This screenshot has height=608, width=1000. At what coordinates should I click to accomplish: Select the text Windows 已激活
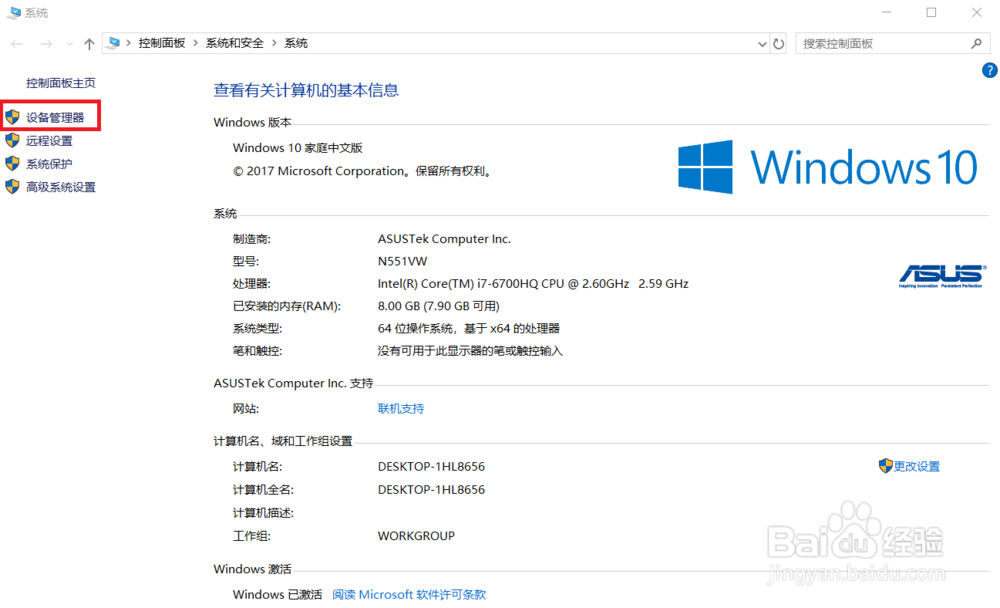tap(277, 595)
